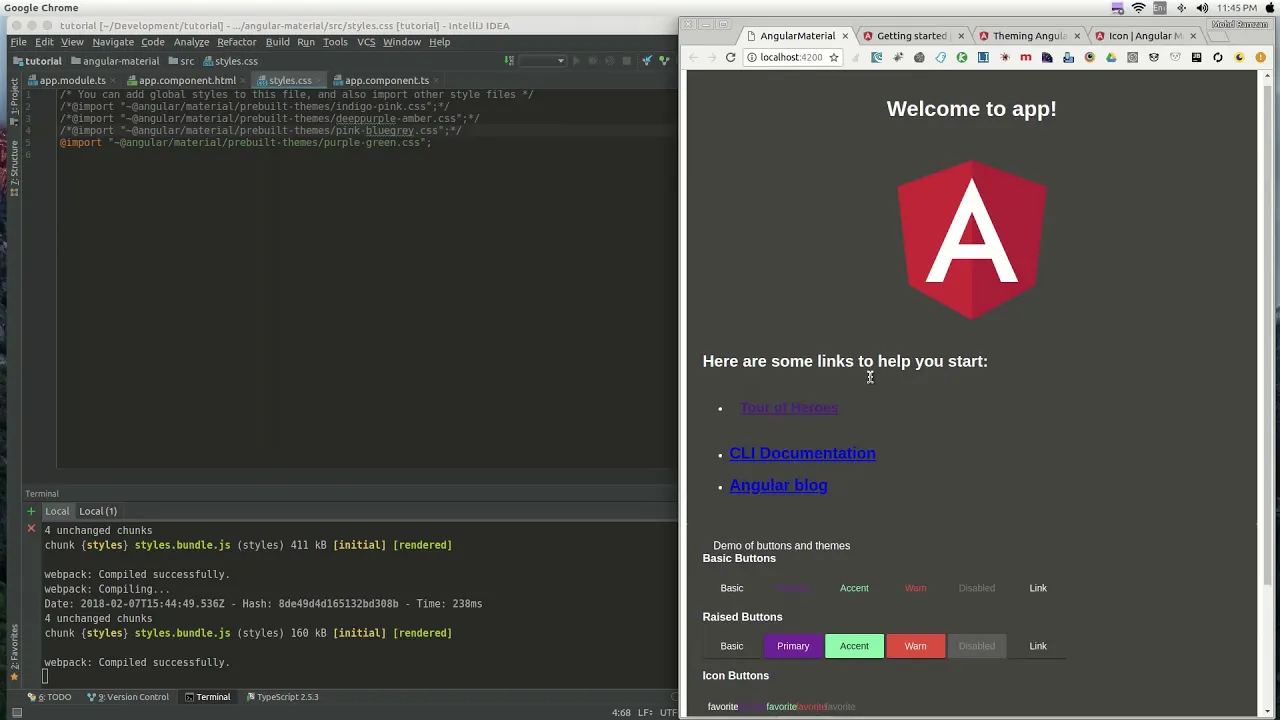The image size is (1280, 720).
Task: Open the Angular blog link
Action: pos(778,485)
